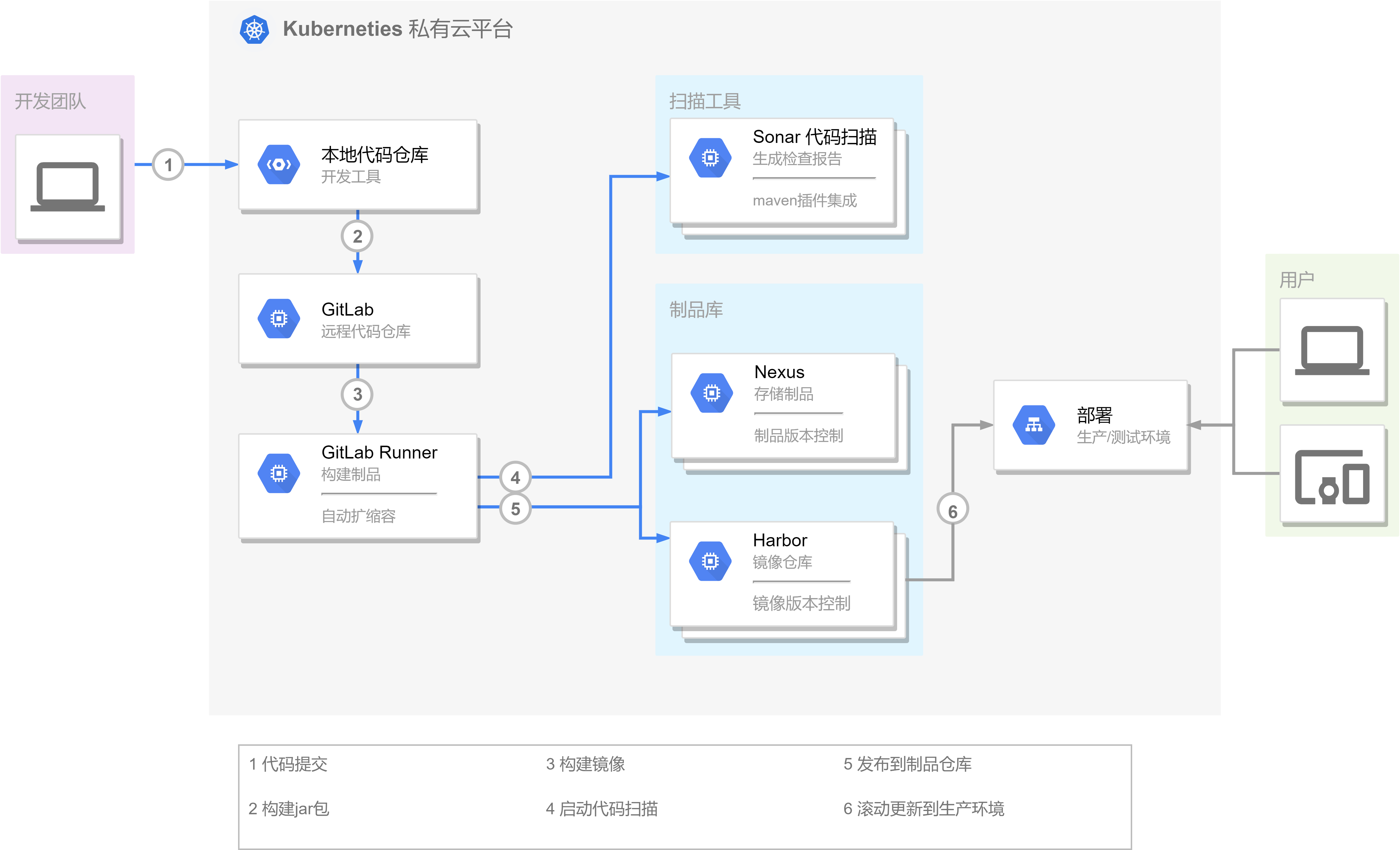Select step marker circle number 2
Image resolution: width=1400 pixels, height=850 pixels.
click(x=357, y=236)
